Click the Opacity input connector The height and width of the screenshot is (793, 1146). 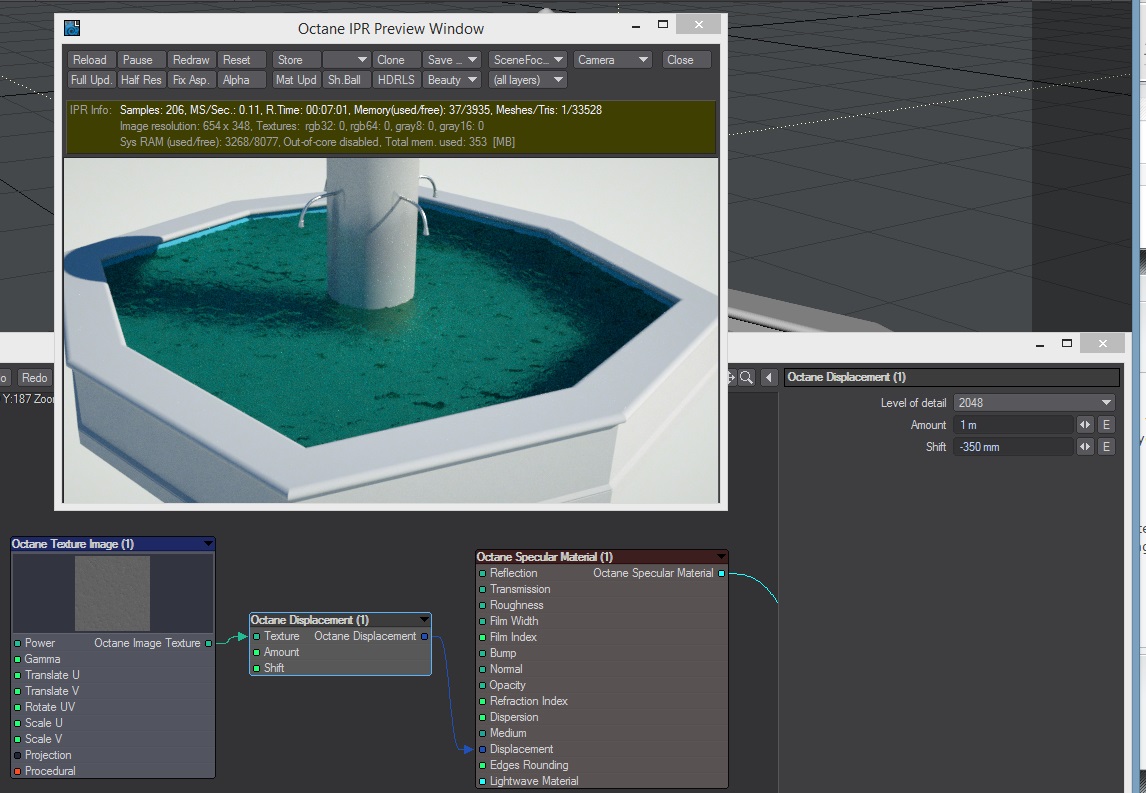482,686
